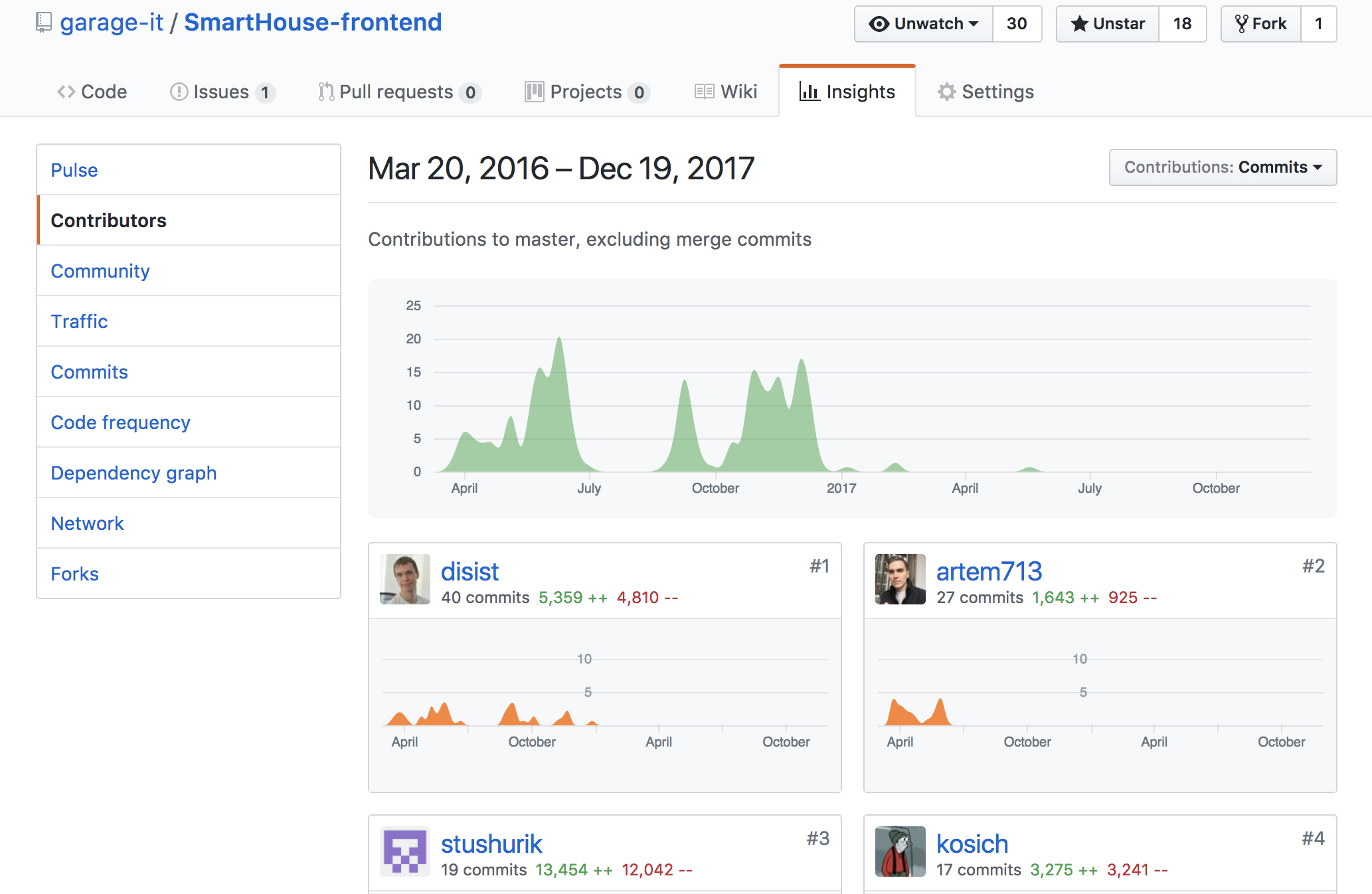Click the Settings gear icon
Screen dimensions: 1372x894
click(x=946, y=92)
